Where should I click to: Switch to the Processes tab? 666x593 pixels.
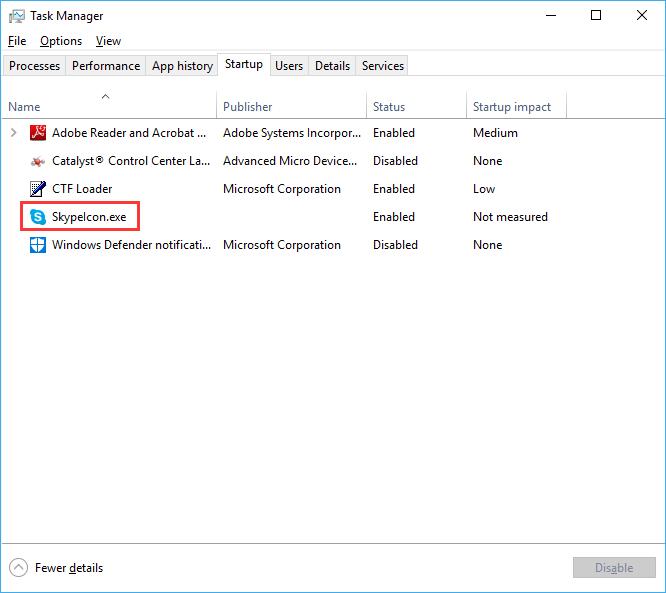pyautogui.click(x=34, y=66)
